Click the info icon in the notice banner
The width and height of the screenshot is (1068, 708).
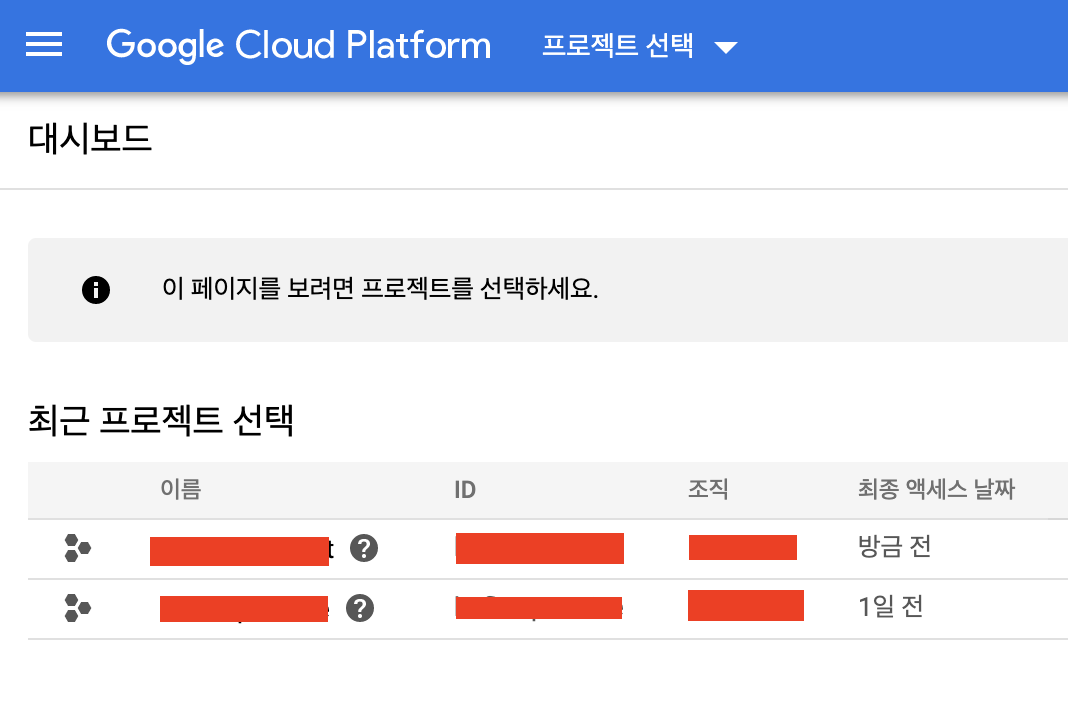point(96,290)
